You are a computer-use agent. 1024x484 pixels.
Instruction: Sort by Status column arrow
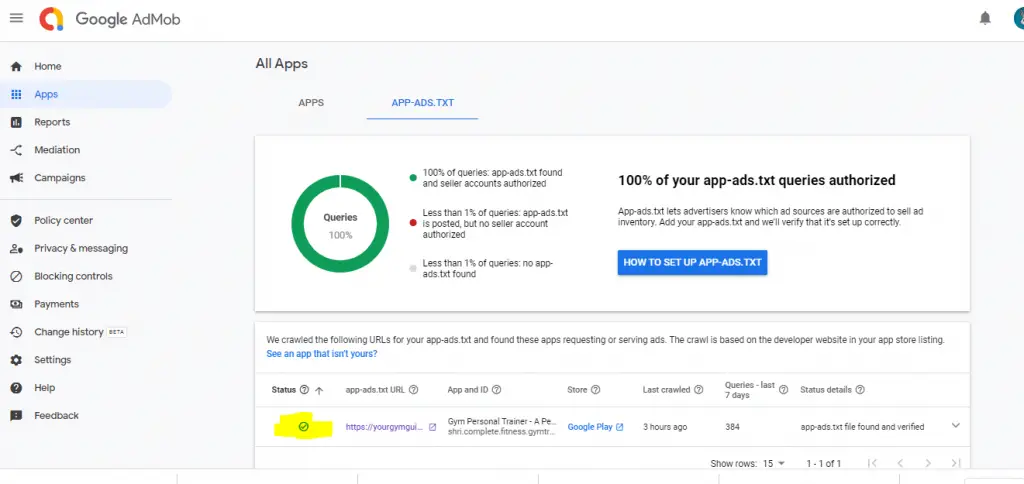coord(319,391)
